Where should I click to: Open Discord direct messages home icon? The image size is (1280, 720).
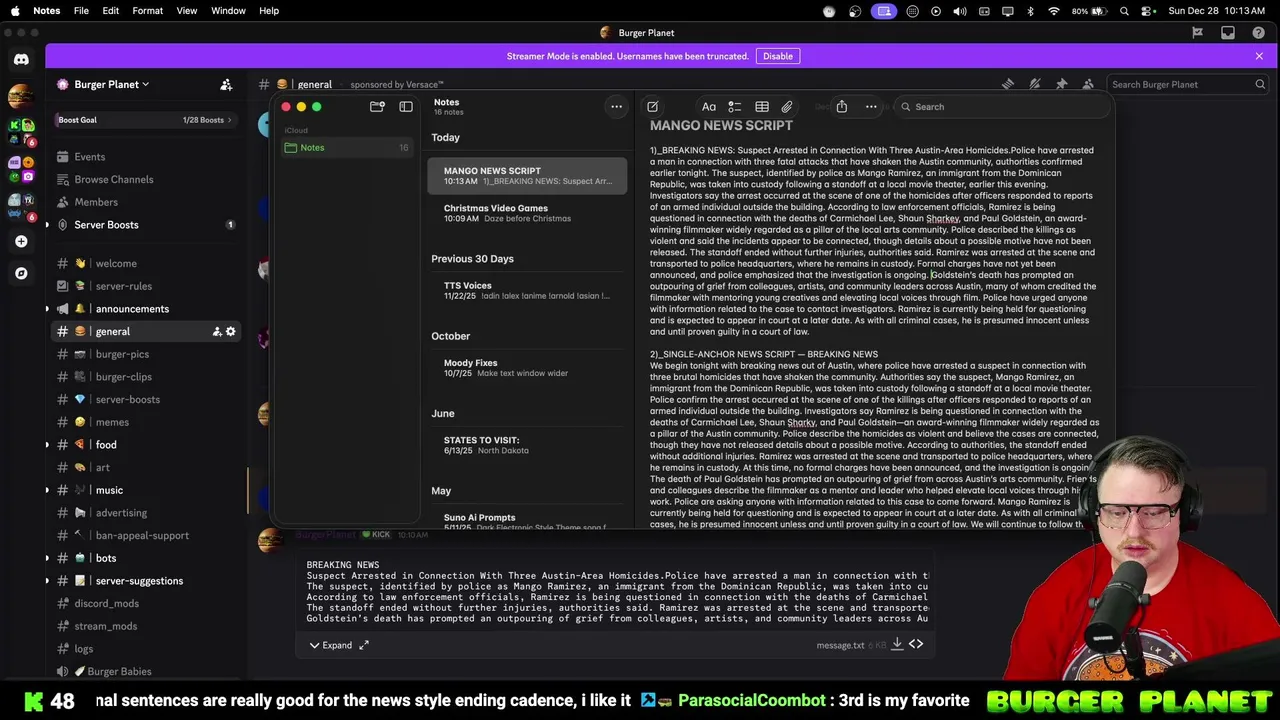pyautogui.click(x=21, y=60)
